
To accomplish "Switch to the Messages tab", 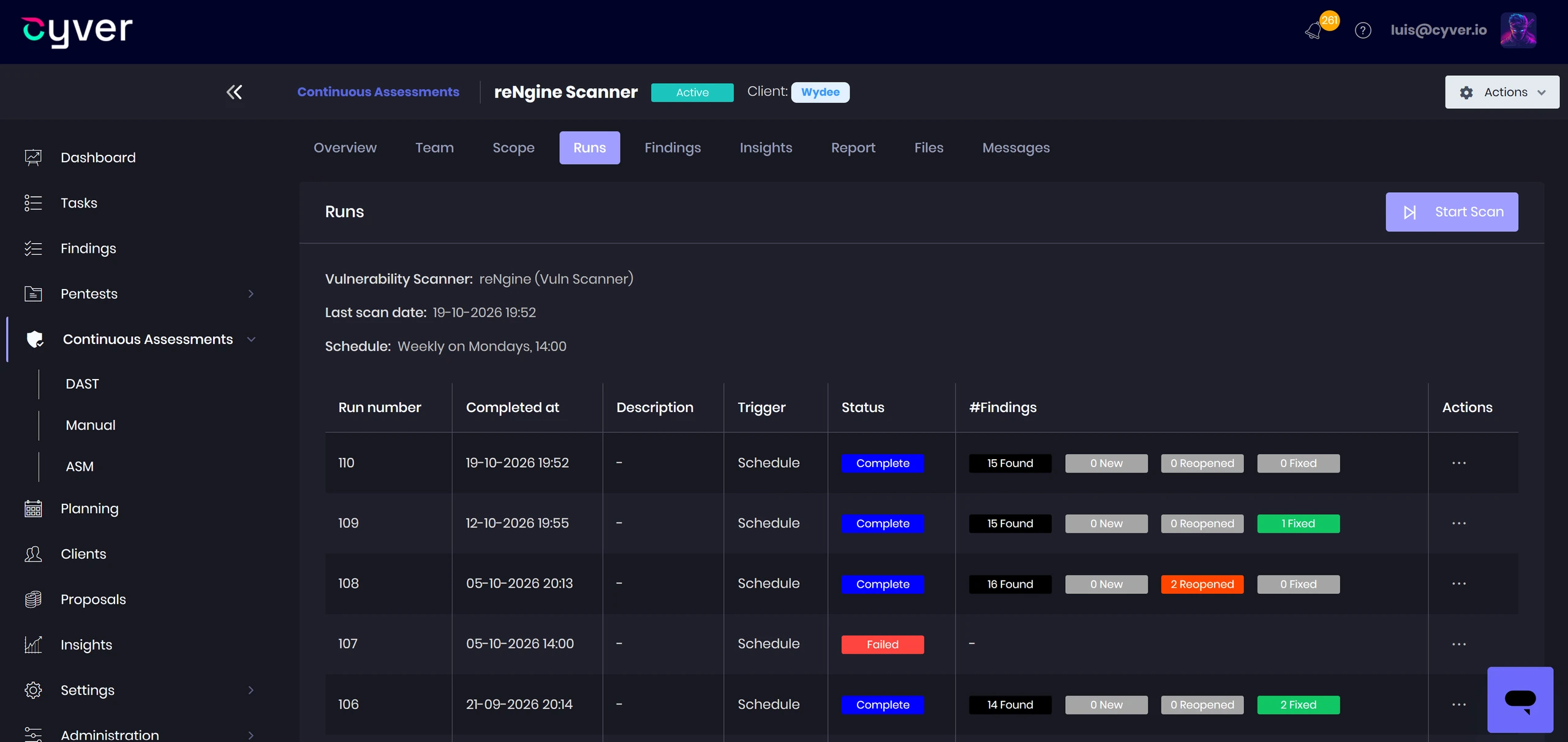I will click(1016, 148).
